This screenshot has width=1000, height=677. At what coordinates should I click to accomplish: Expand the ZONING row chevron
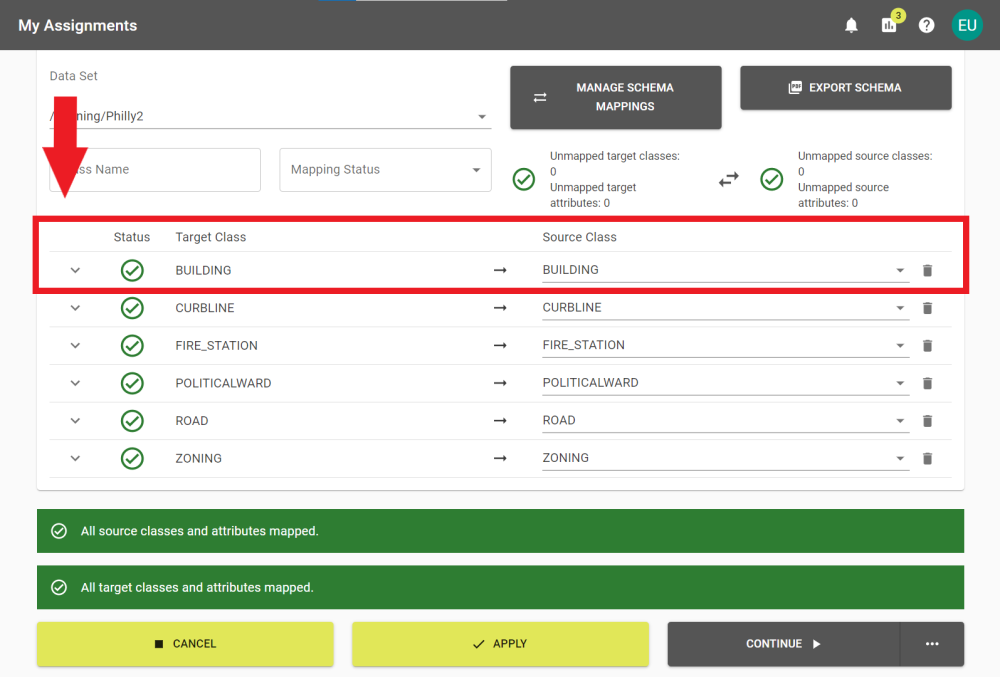[75, 458]
